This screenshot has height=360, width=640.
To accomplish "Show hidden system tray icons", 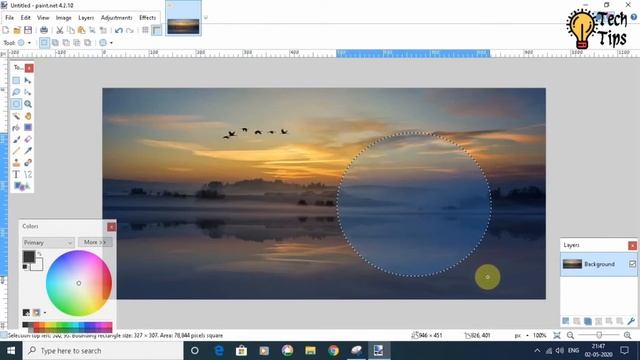I will (x=537, y=351).
